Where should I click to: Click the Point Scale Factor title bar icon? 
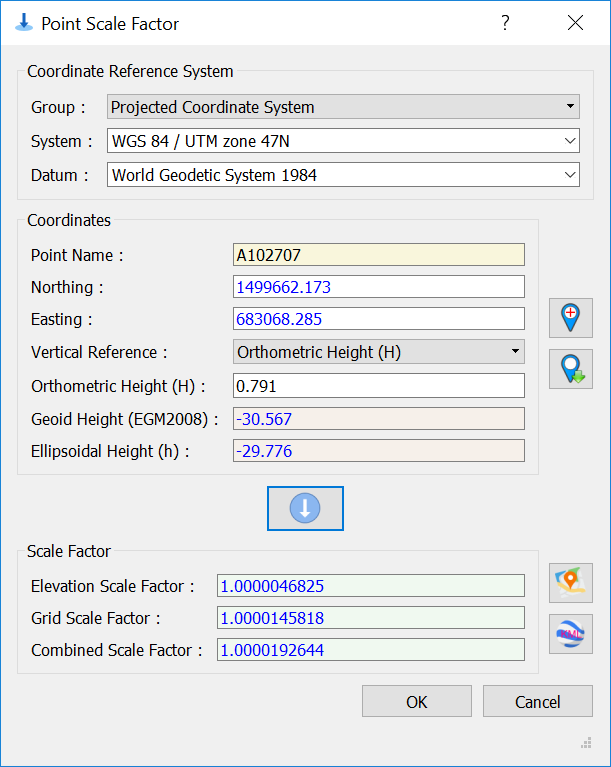pyautogui.click(x=23, y=23)
